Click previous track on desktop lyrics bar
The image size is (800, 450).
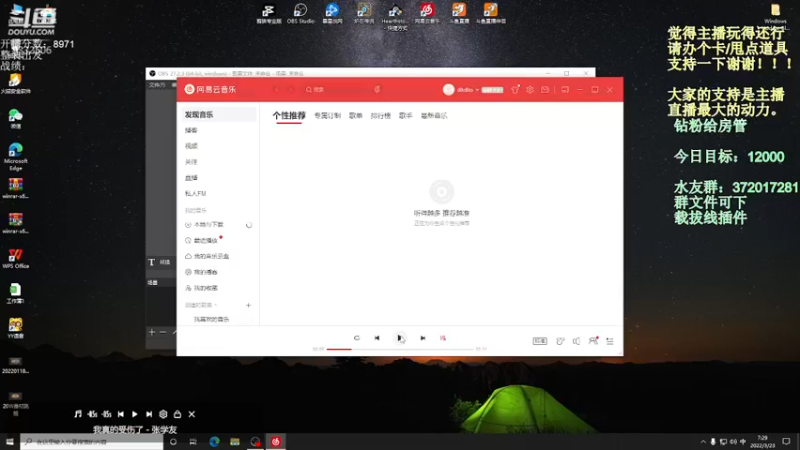[x=120, y=414]
